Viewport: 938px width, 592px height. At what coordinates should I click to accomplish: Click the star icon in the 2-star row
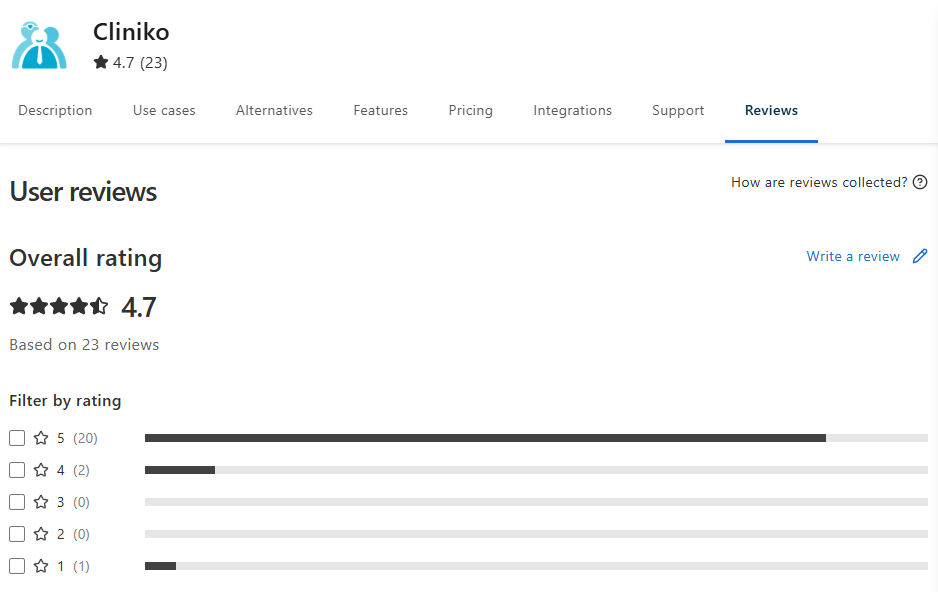click(x=41, y=534)
